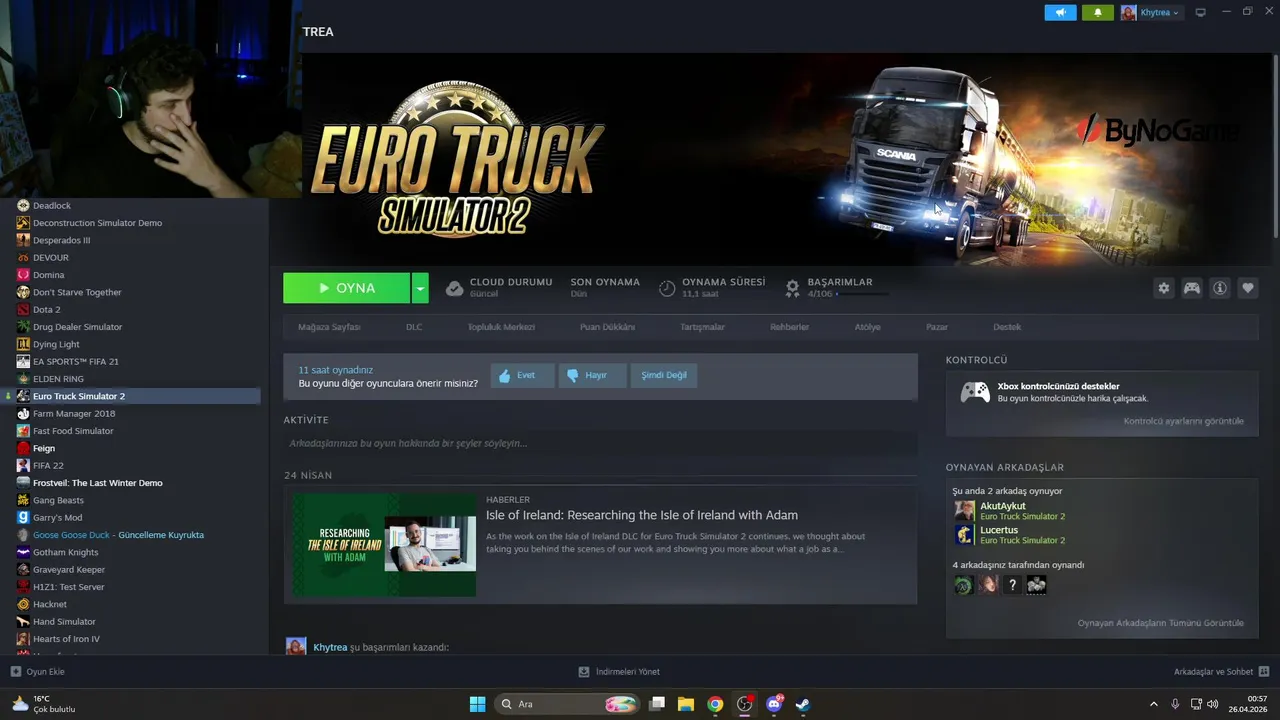Click the Big Picture mode monitor icon
The image size is (1280, 720).
(x=1201, y=13)
